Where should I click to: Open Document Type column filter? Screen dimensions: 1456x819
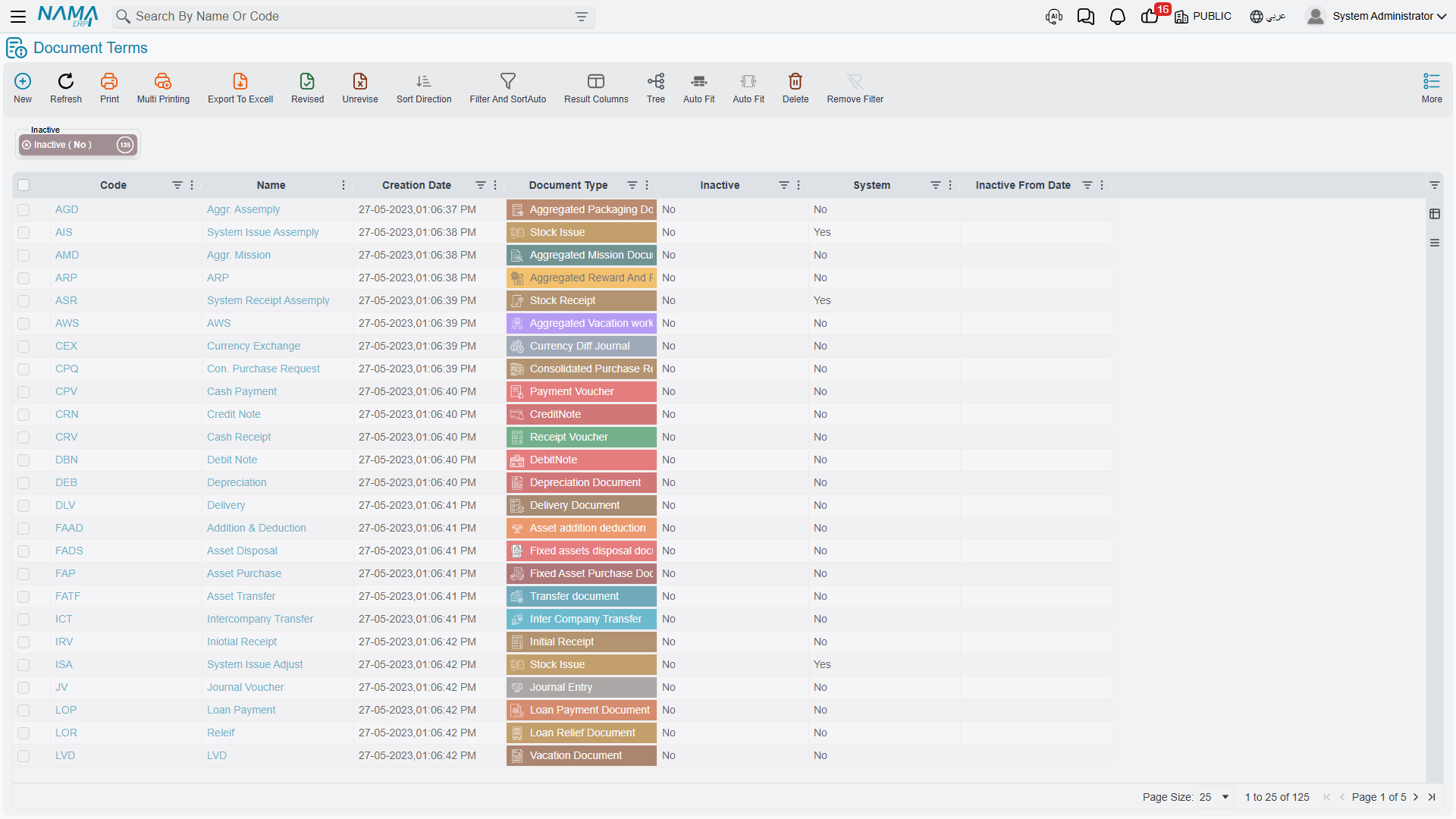point(632,185)
